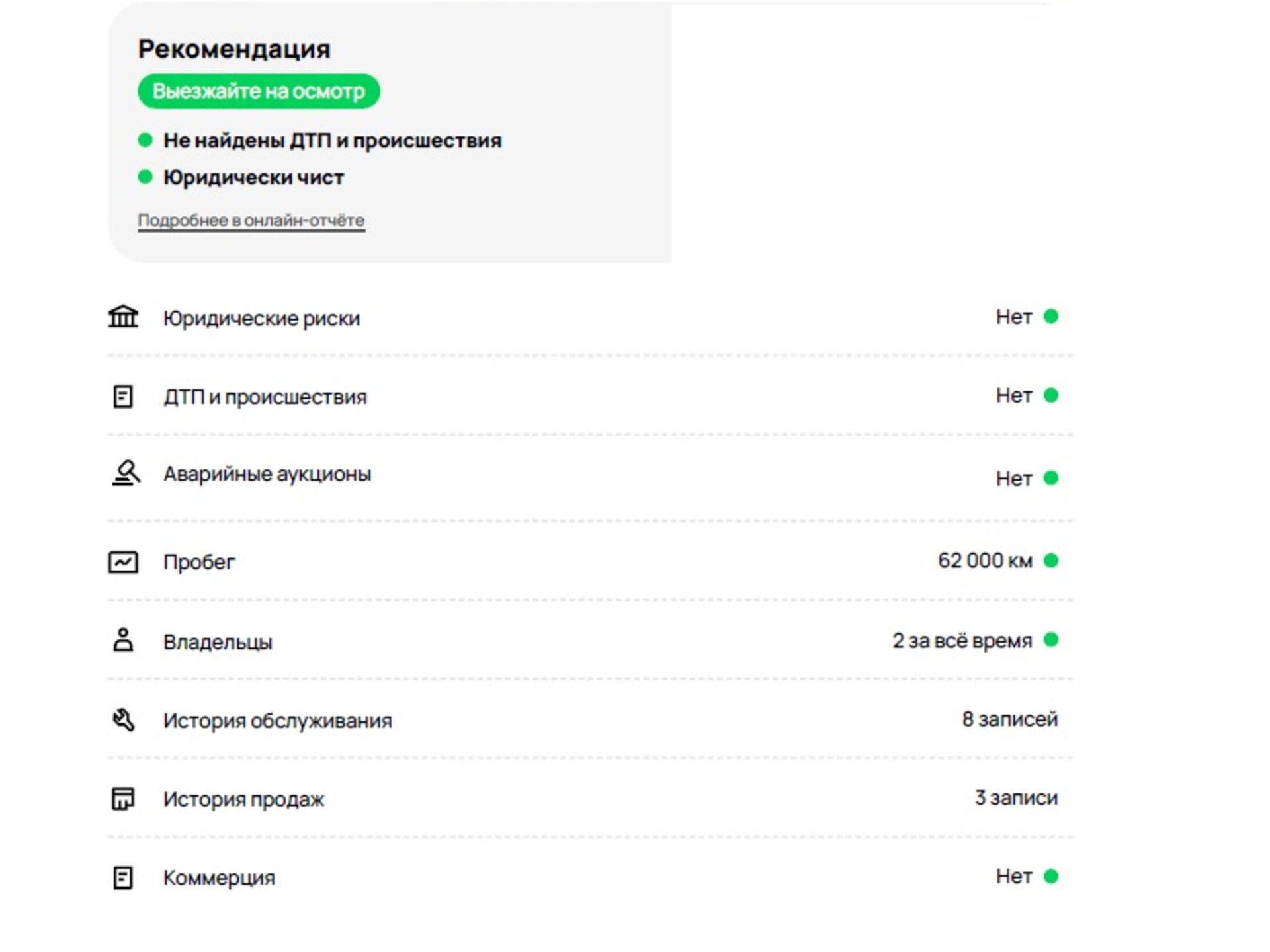Click the storefront icon beside История продаж

[123, 799]
